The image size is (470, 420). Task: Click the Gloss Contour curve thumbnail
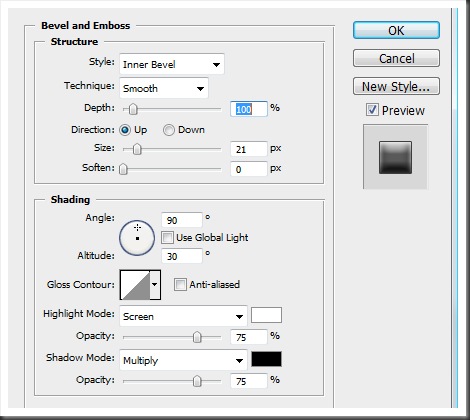[135, 285]
